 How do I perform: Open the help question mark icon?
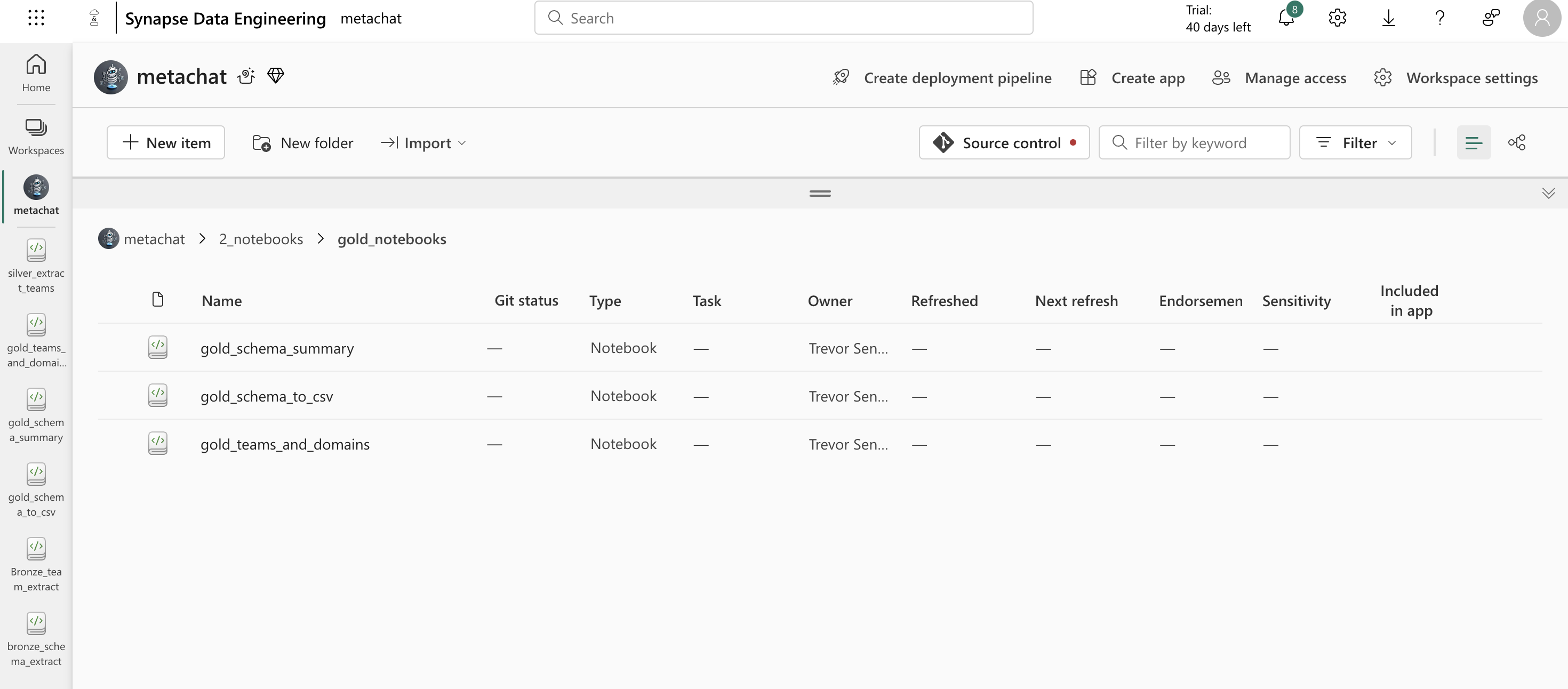1439,18
